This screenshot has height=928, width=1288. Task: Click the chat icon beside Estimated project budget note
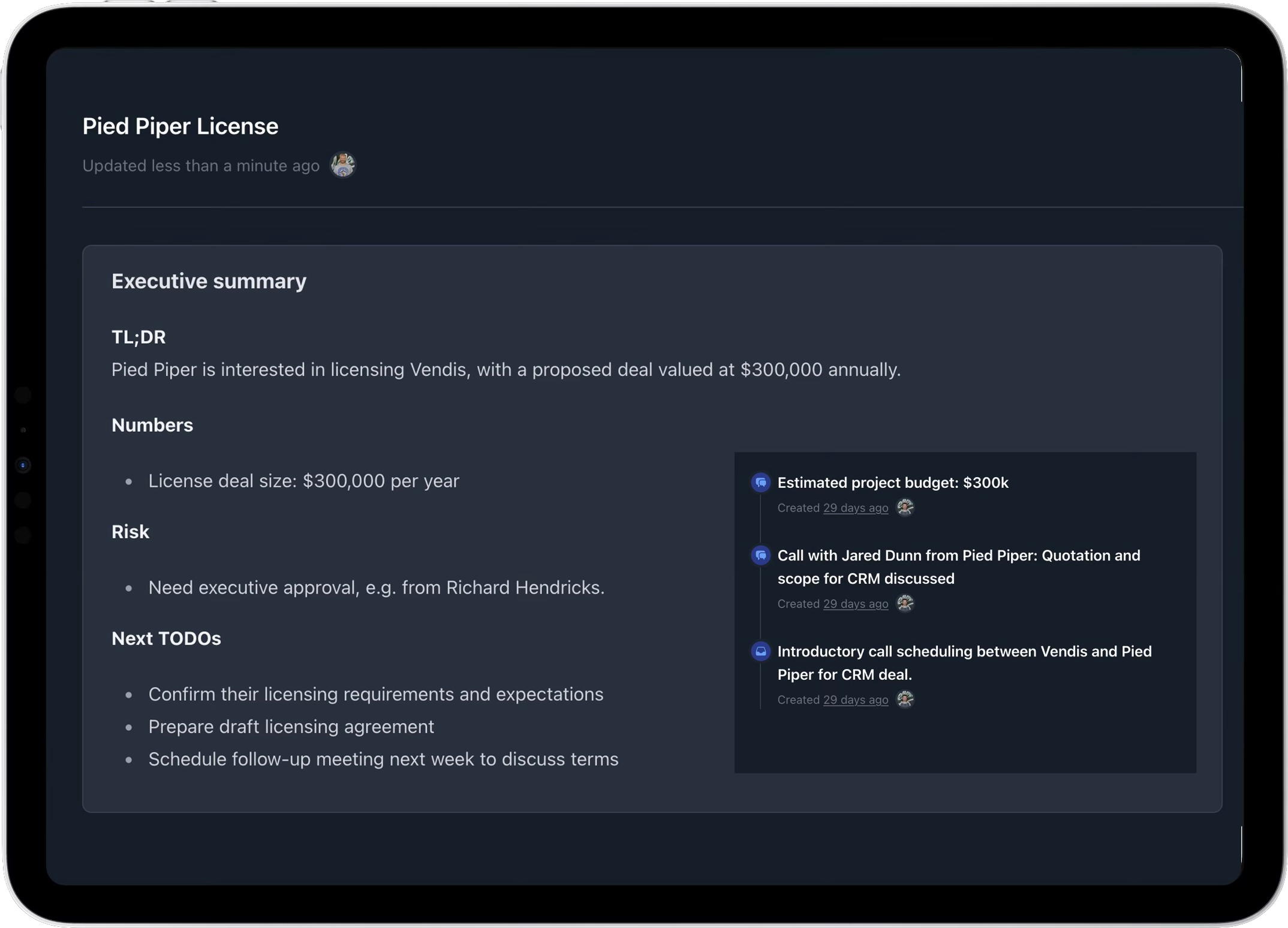tap(760, 483)
